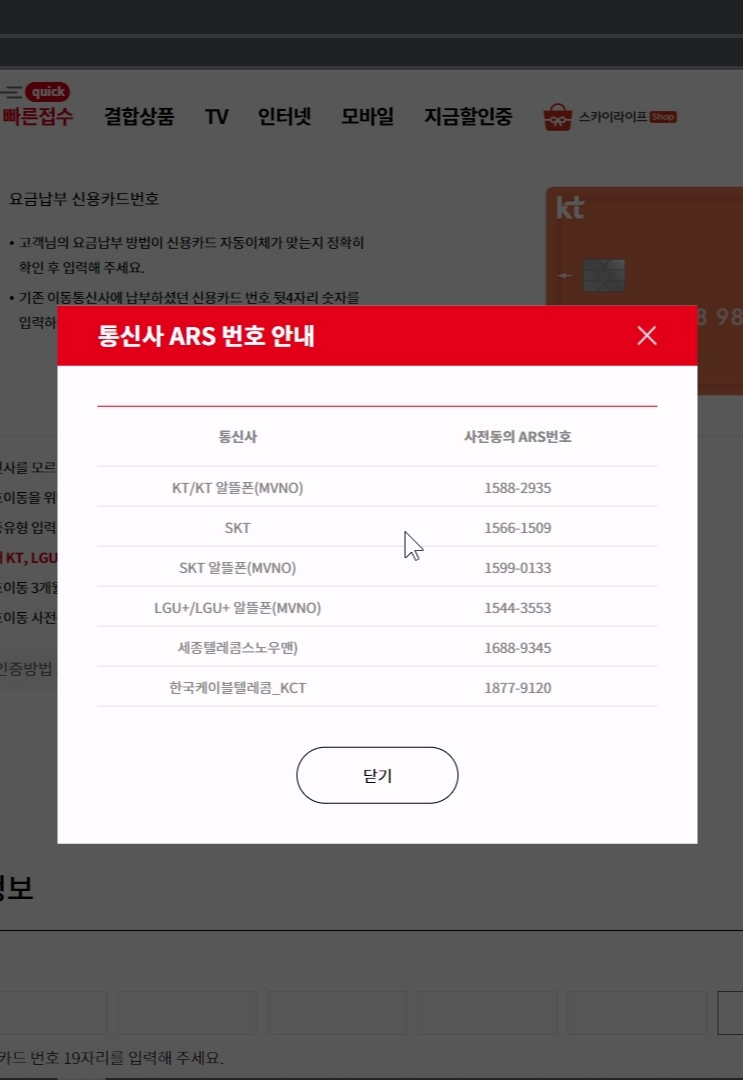Screen dimensions: 743x1080
Task: Close the ARS number dialog with the X icon
Action: coord(647,335)
